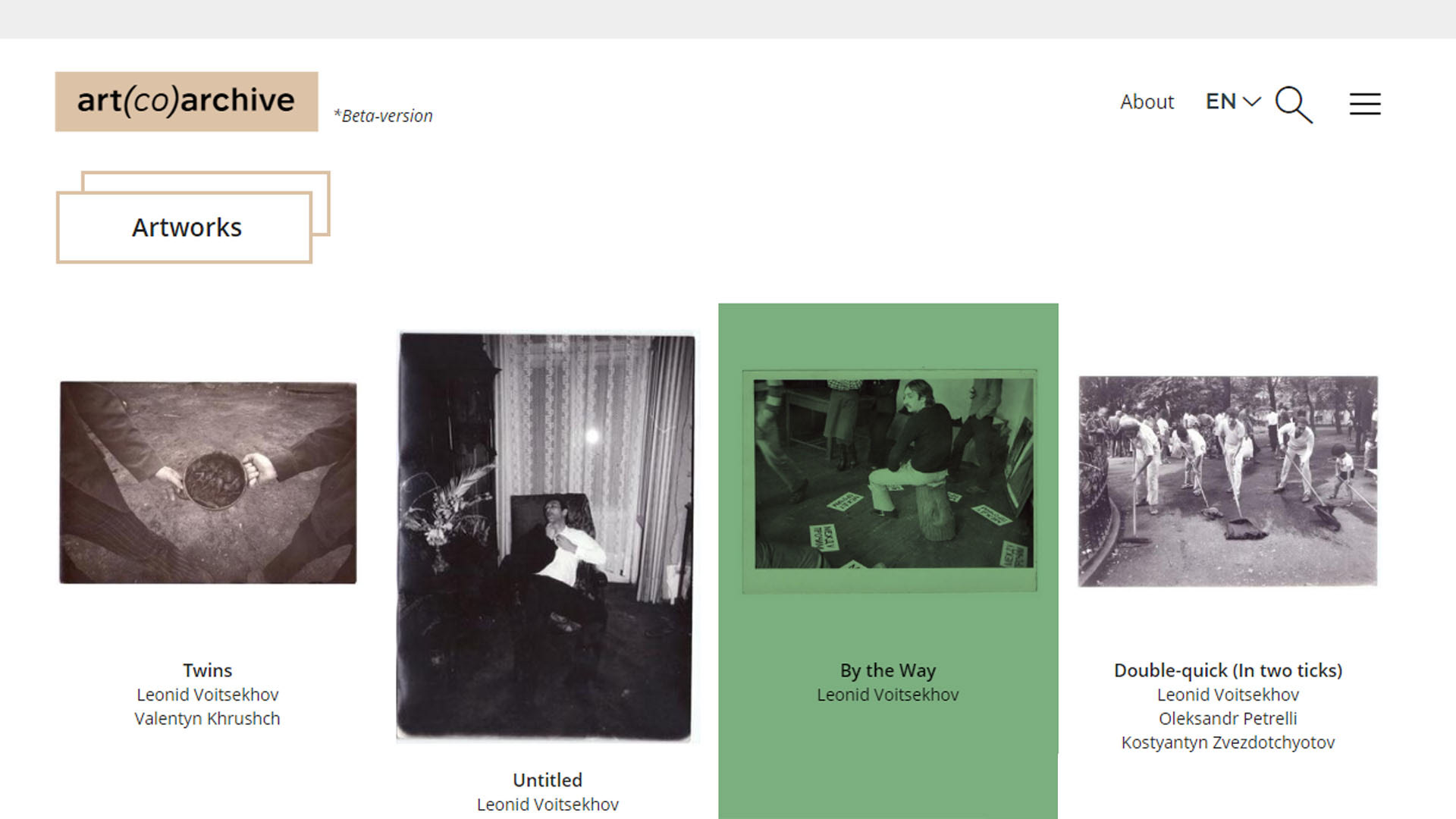Open artist Valentyn Khrushch
The height and width of the screenshot is (819, 1456).
(207, 718)
